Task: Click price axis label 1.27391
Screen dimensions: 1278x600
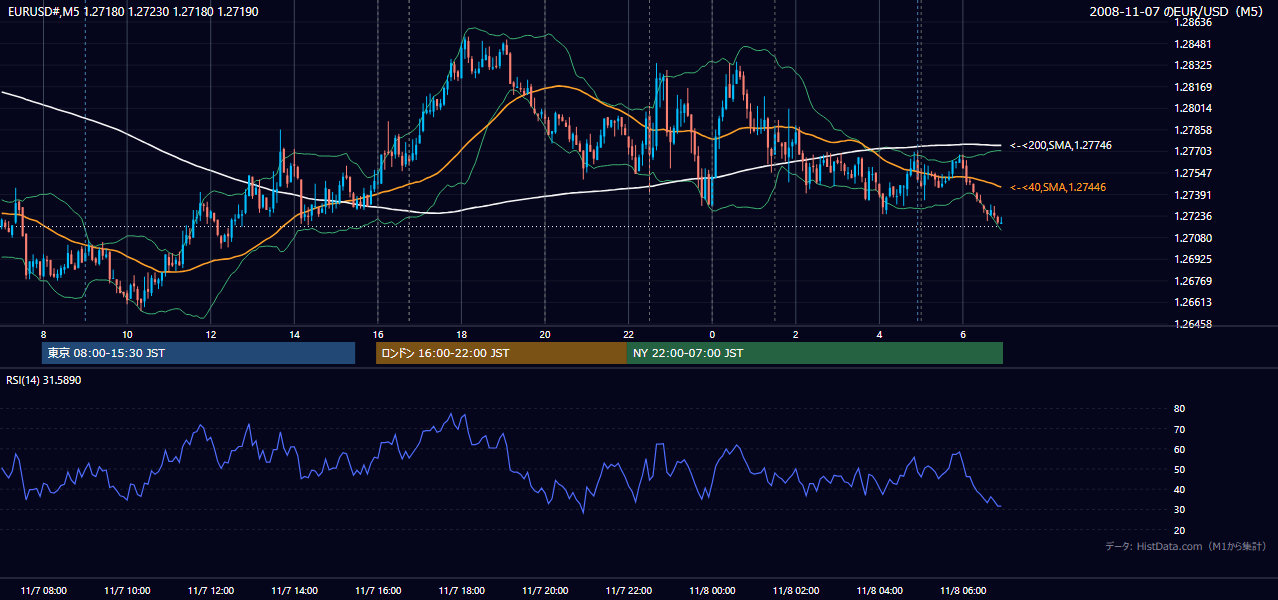Action: click(1195, 195)
